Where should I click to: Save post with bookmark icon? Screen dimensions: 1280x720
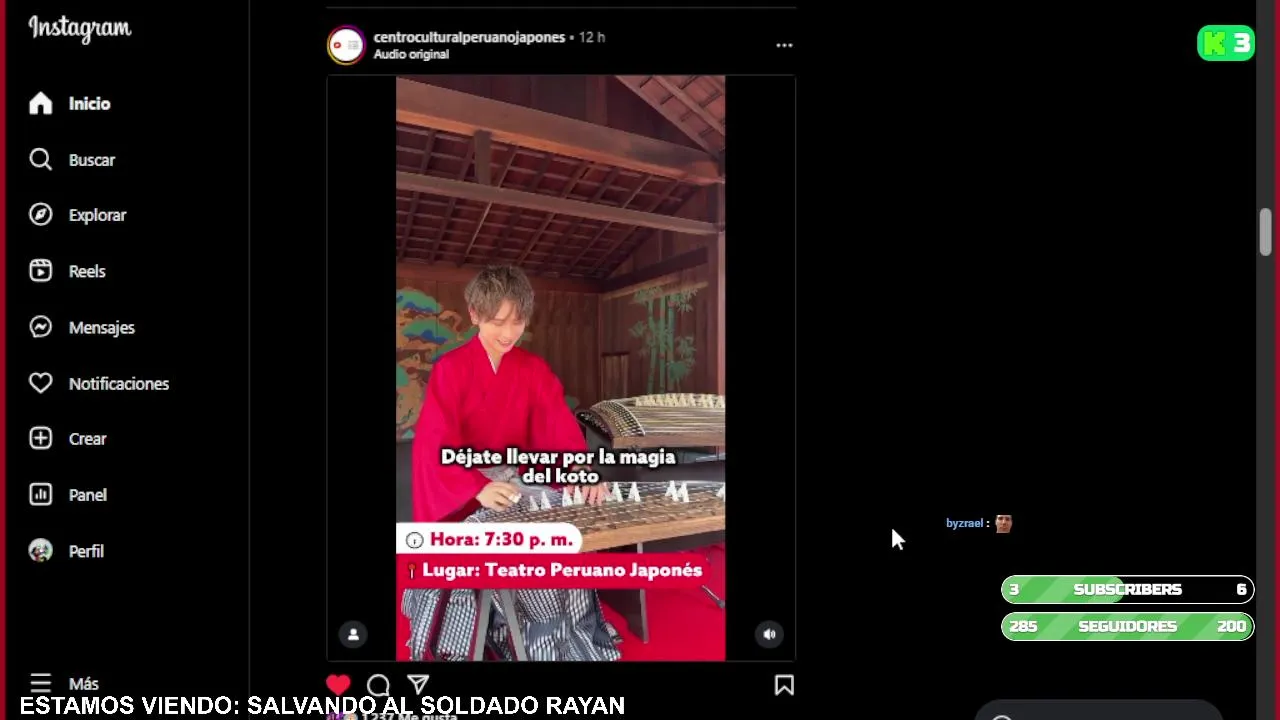click(x=784, y=685)
